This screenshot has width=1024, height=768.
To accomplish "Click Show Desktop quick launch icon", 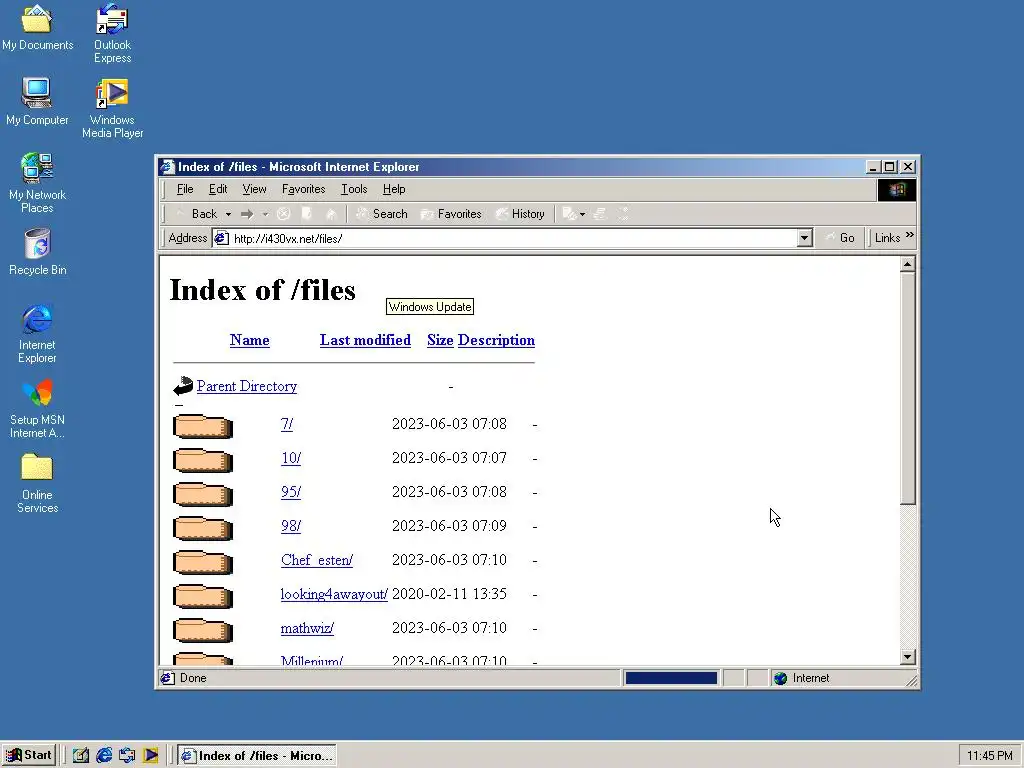I will [x=80, y=756].
